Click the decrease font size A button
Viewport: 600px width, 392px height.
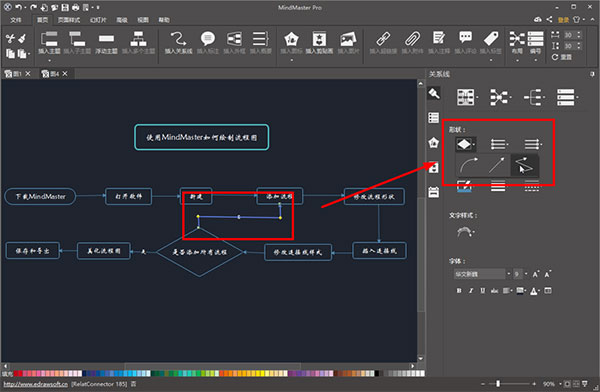point(548,274)
